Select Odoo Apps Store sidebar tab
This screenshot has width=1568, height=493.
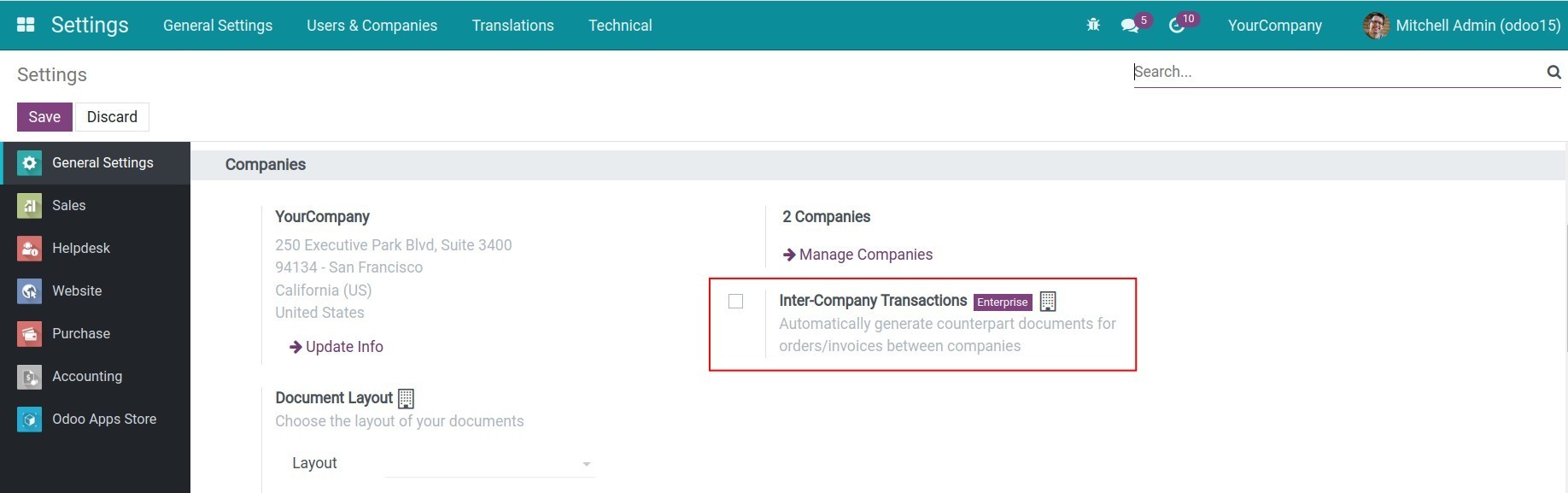click(95, 420)
